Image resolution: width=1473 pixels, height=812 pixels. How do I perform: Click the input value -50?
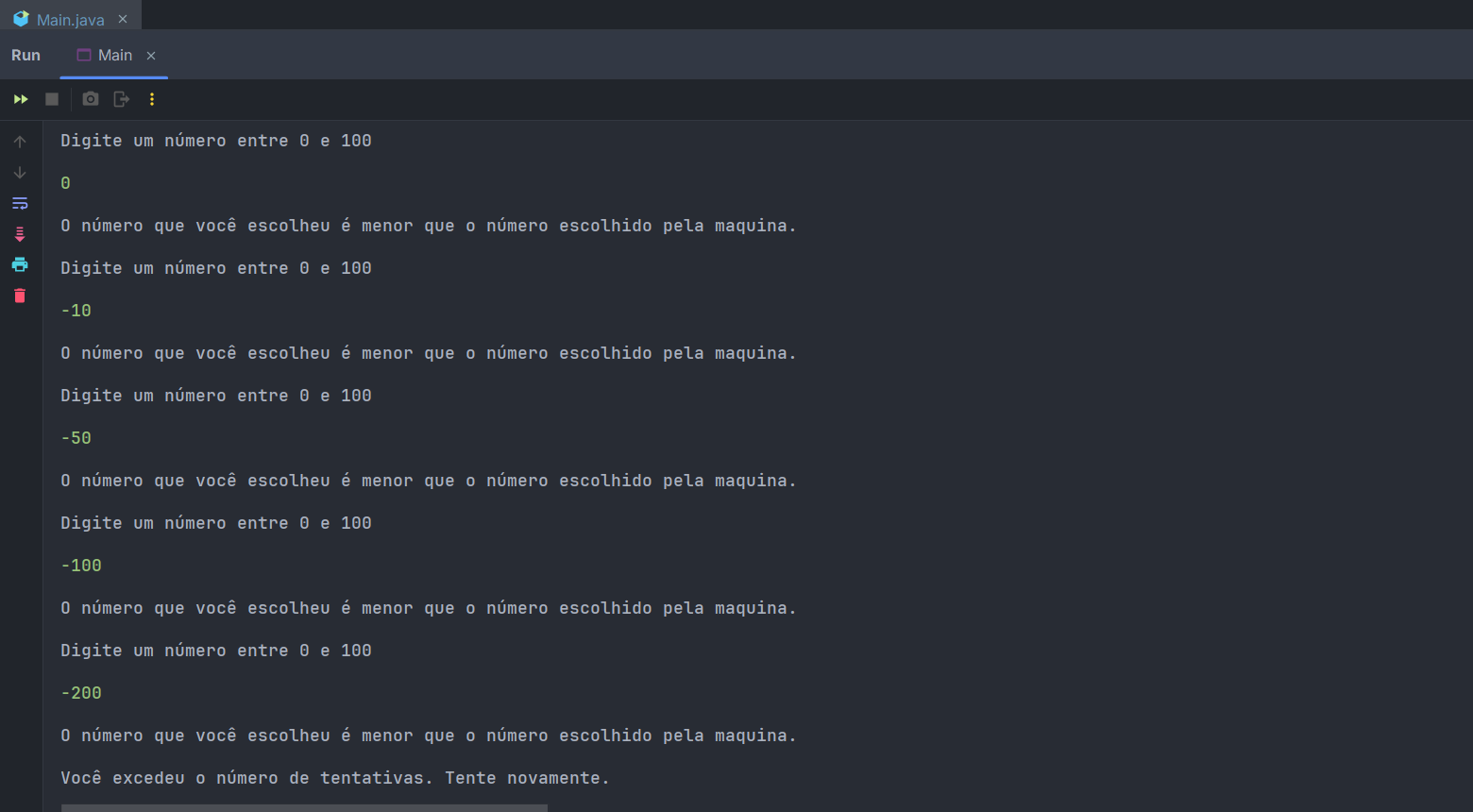(x=76, y=438)
